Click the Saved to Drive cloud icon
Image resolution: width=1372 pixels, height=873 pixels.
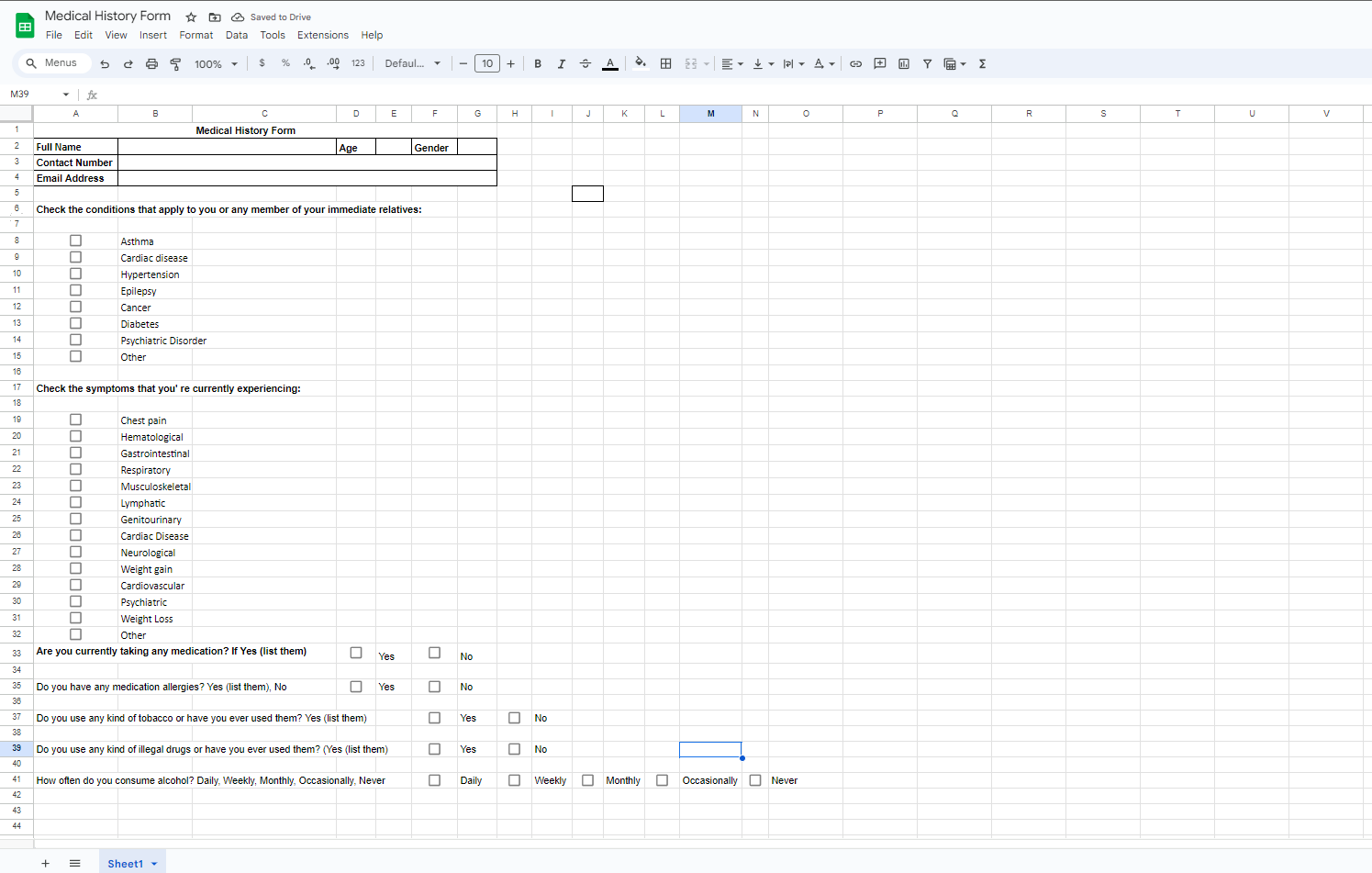pos(238,17)
